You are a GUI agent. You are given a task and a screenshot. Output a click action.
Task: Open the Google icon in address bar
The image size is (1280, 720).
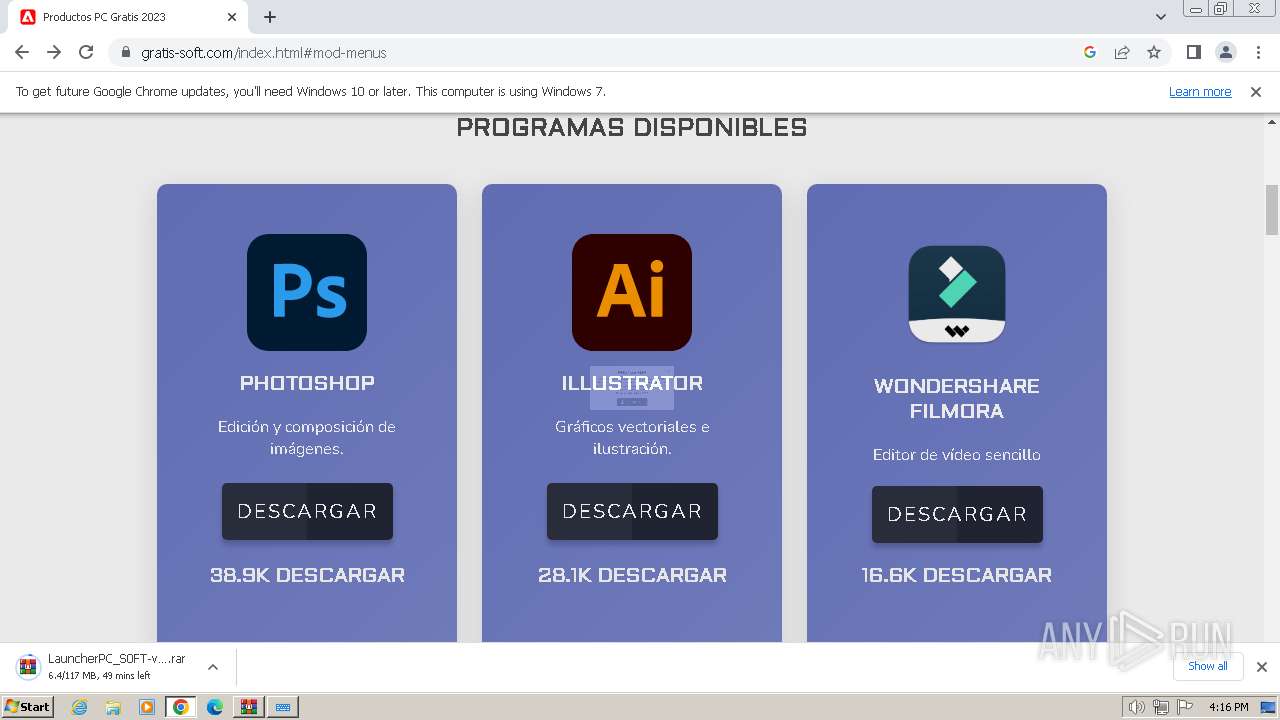(1090, 52)
